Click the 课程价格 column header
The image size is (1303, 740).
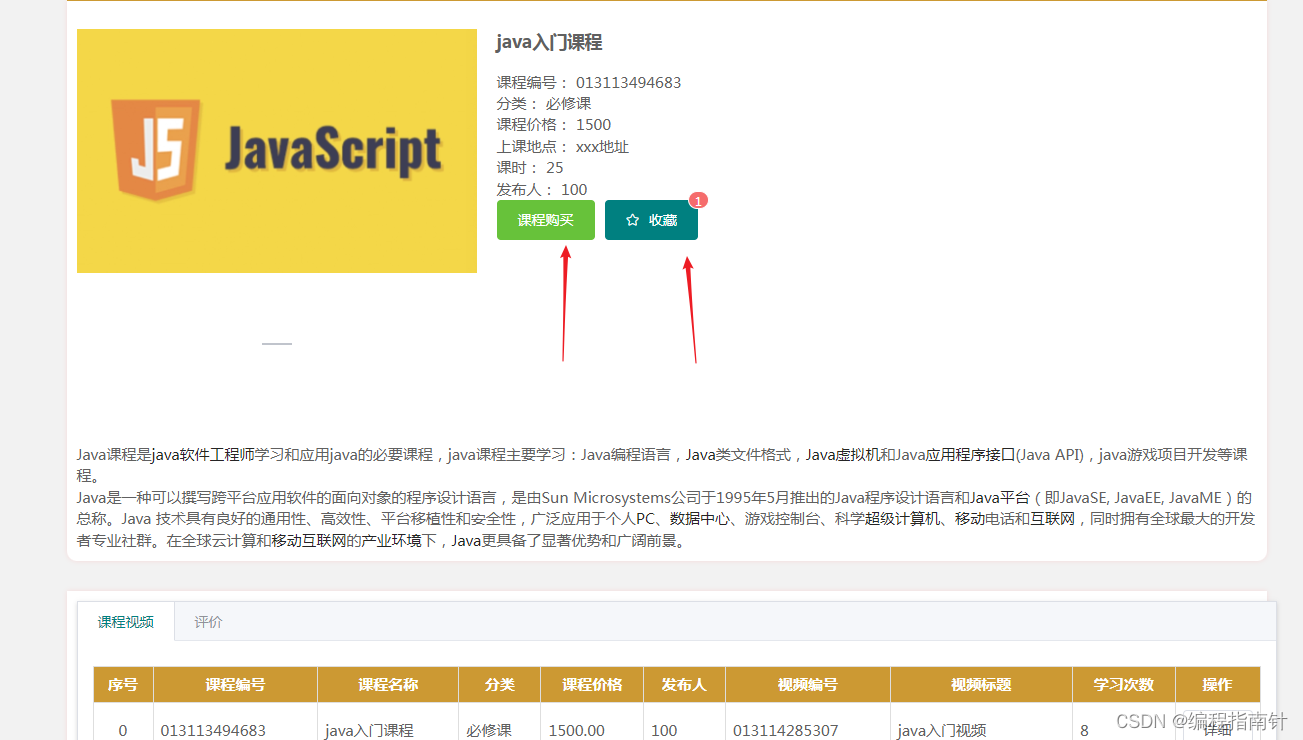589,684
